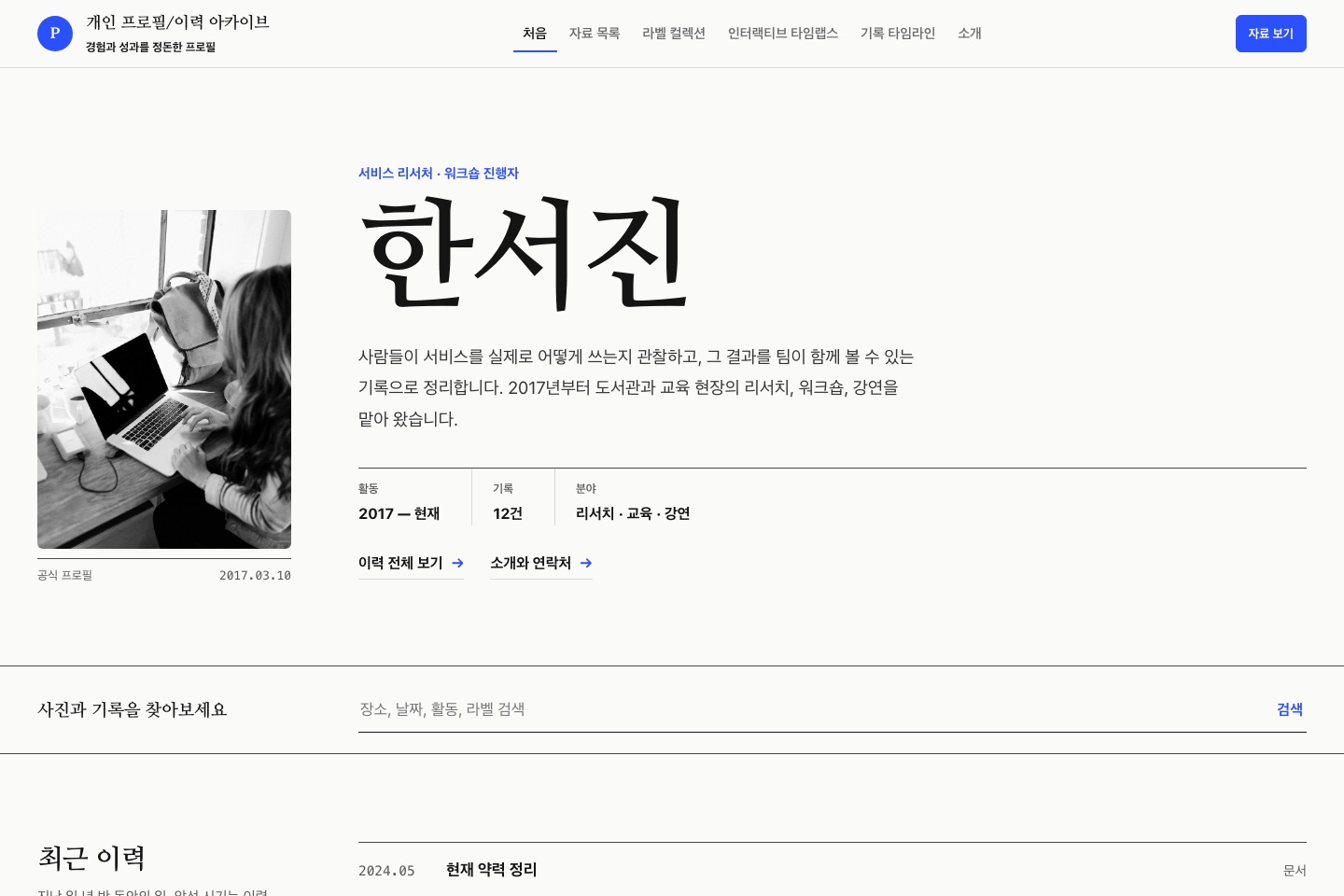Open the 자료 목록 navigation tab
This screenshot has height=896, width=1344.
pyautogui.click(x=595, y=34)
